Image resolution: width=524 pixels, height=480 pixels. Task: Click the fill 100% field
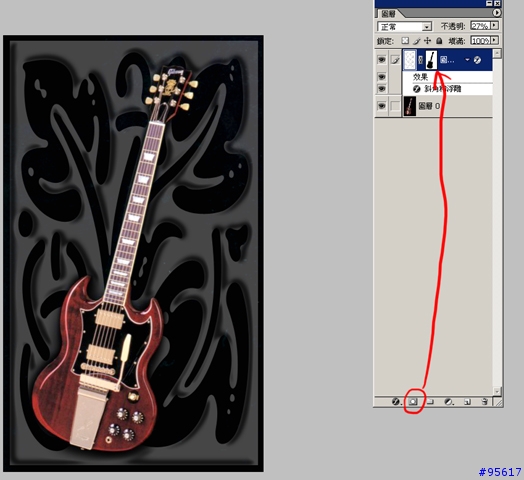pyautogui.click(x=480, y=41)
